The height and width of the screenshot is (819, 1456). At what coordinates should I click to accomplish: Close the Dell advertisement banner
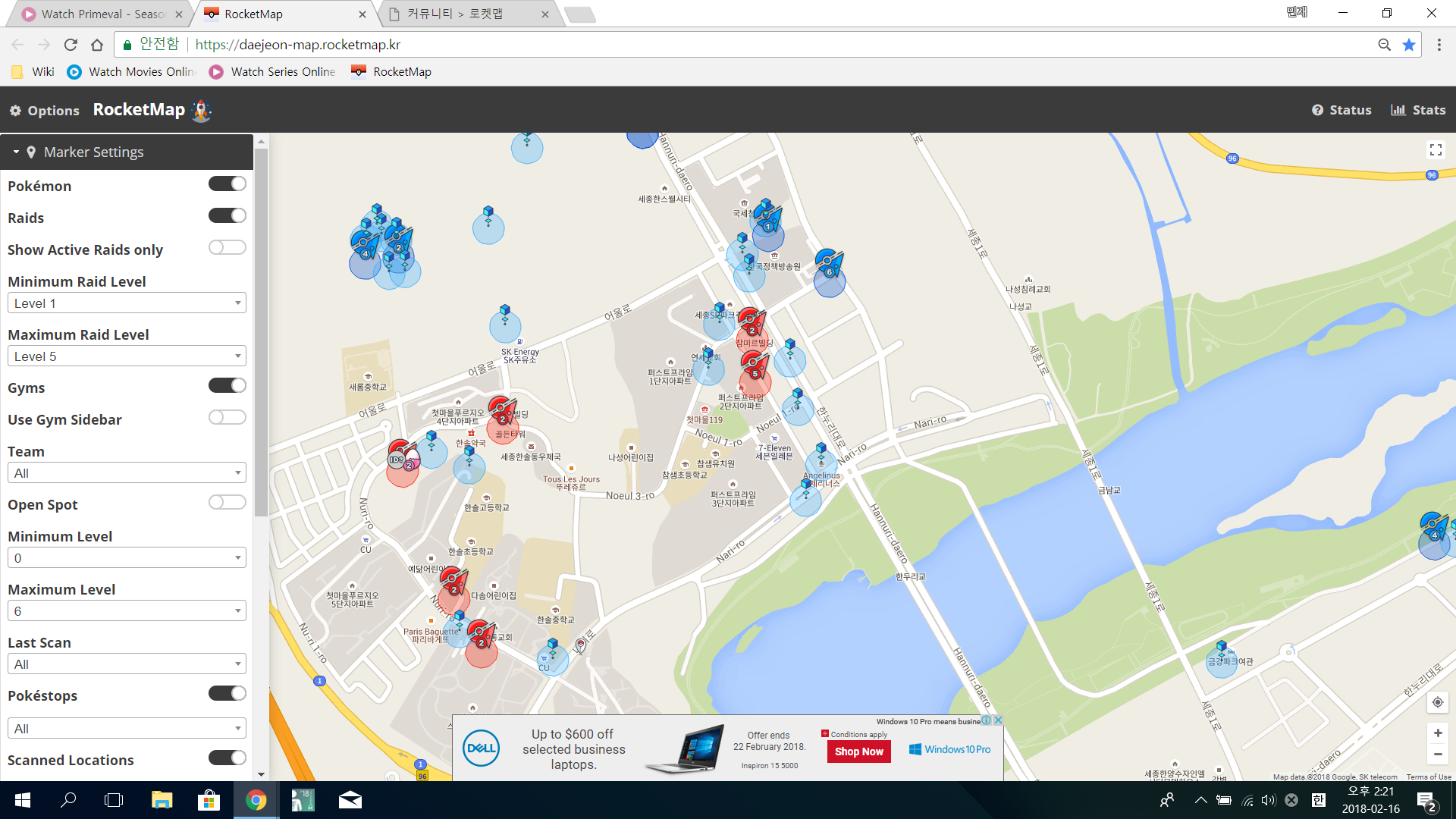click(x=998, y=720)
